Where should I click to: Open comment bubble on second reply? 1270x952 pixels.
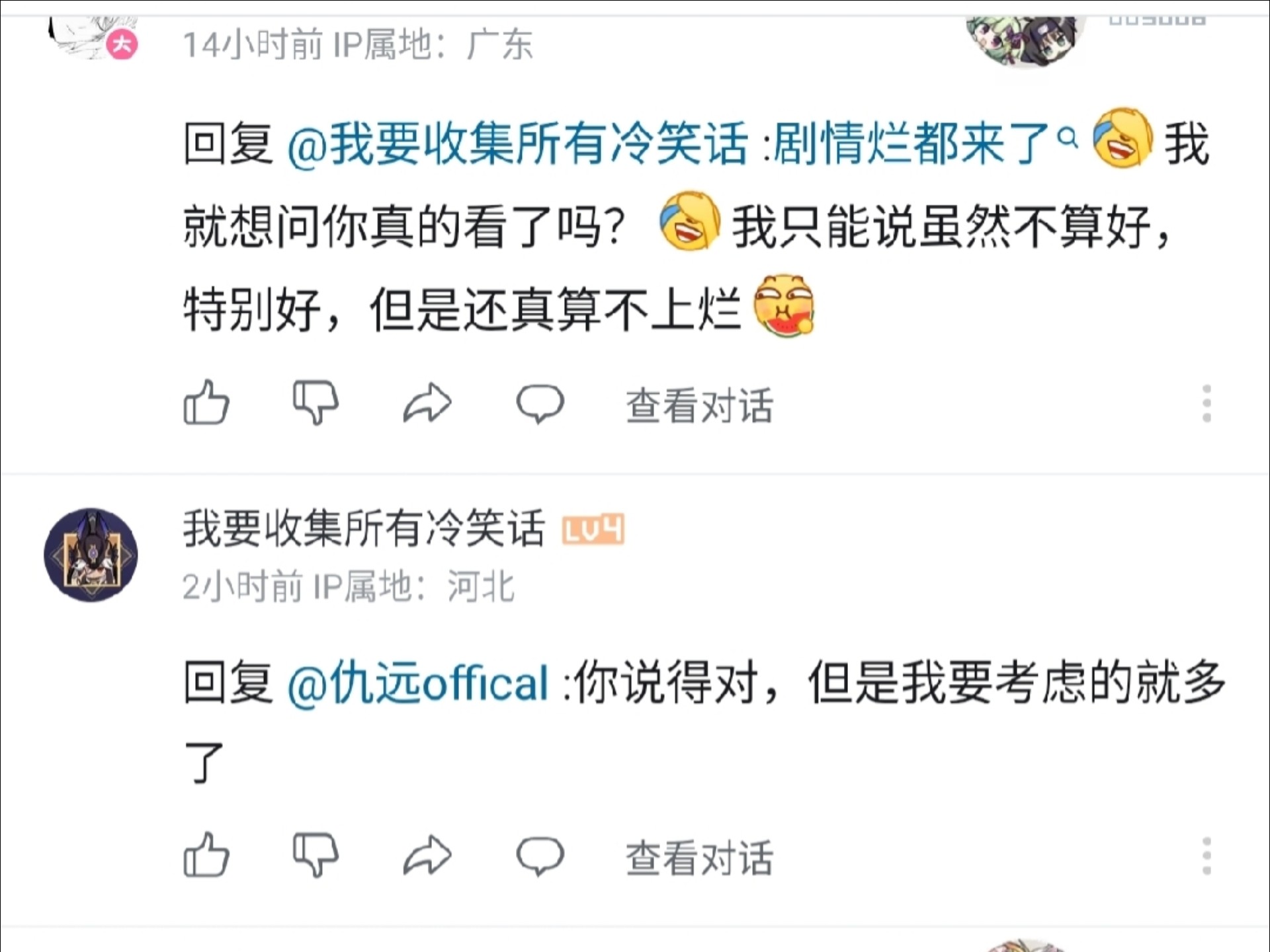[540, 855]
